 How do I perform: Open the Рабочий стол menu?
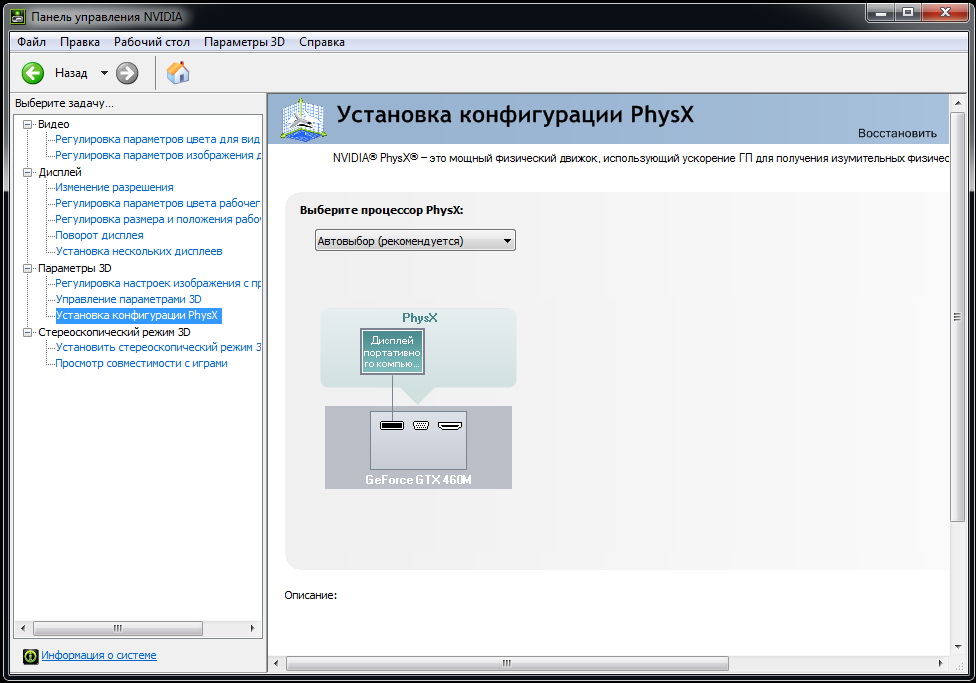tap(152, 42)
